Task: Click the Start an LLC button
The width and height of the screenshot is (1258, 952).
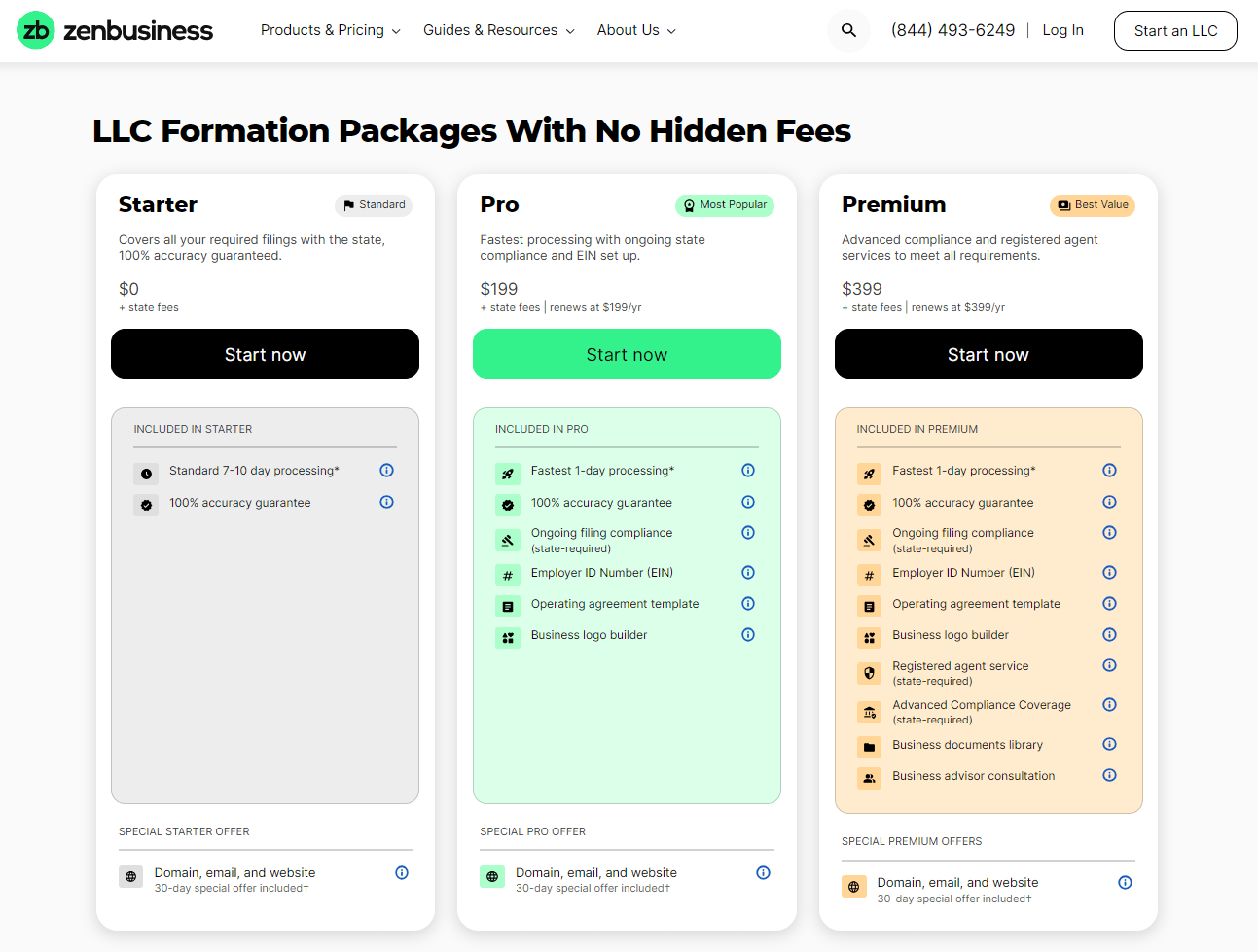Action: tap(1175, 30)
